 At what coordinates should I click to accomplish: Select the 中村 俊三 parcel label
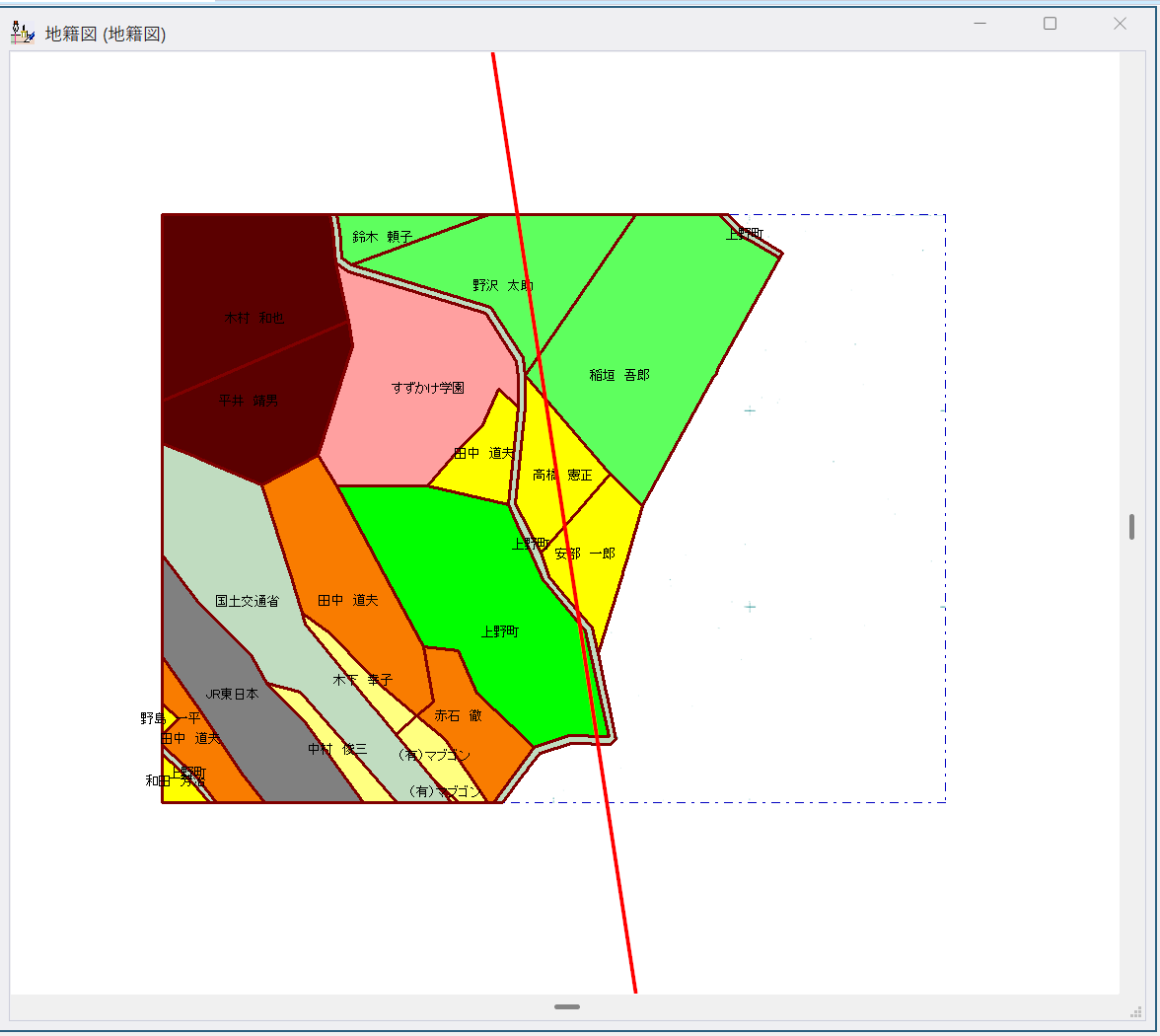337,749
